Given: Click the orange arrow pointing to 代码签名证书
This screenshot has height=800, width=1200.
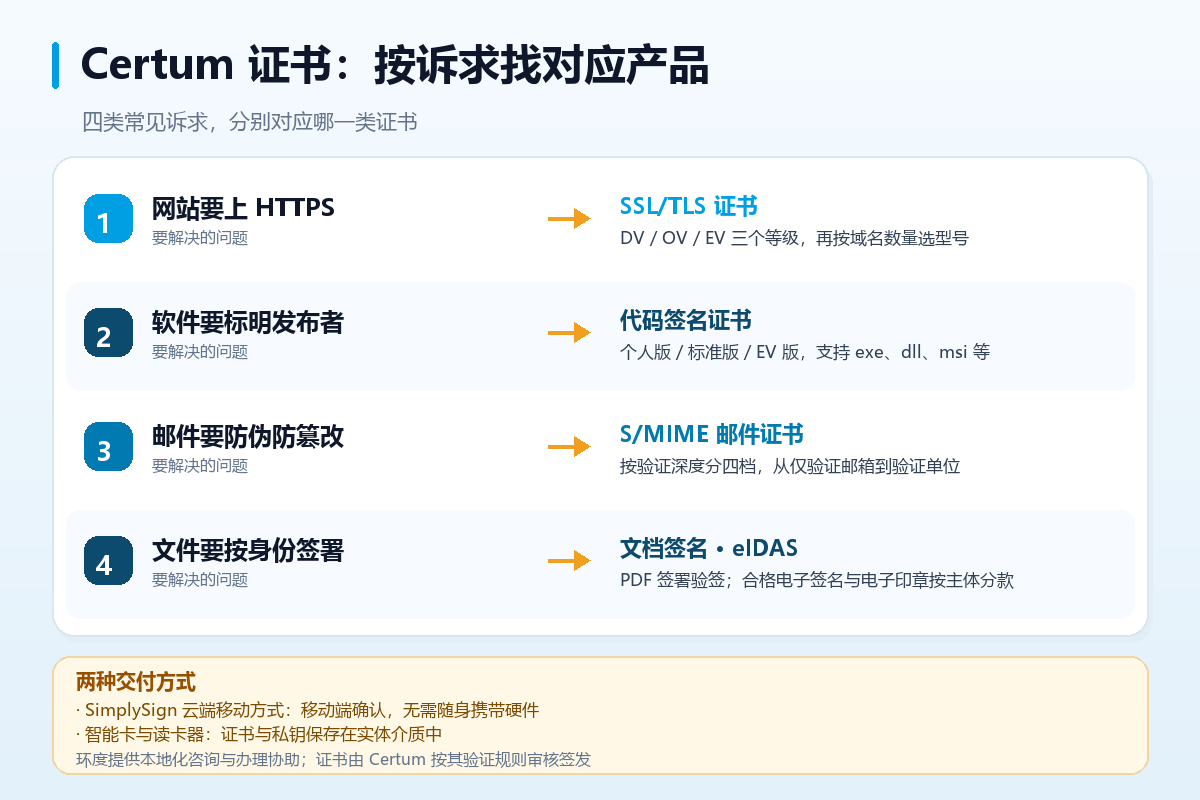Looking at the screenshot, I should [x=570, y=332].
